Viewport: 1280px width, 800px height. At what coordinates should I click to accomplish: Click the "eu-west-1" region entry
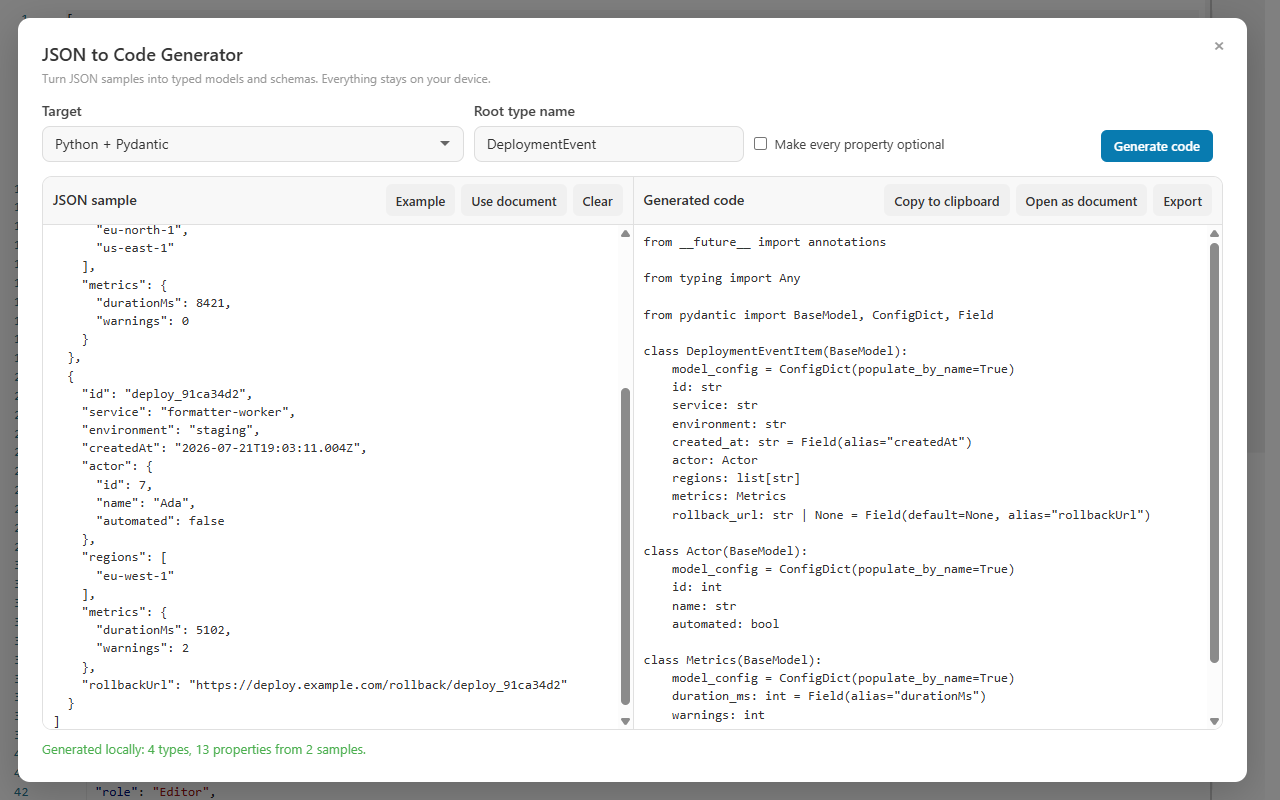135,576
